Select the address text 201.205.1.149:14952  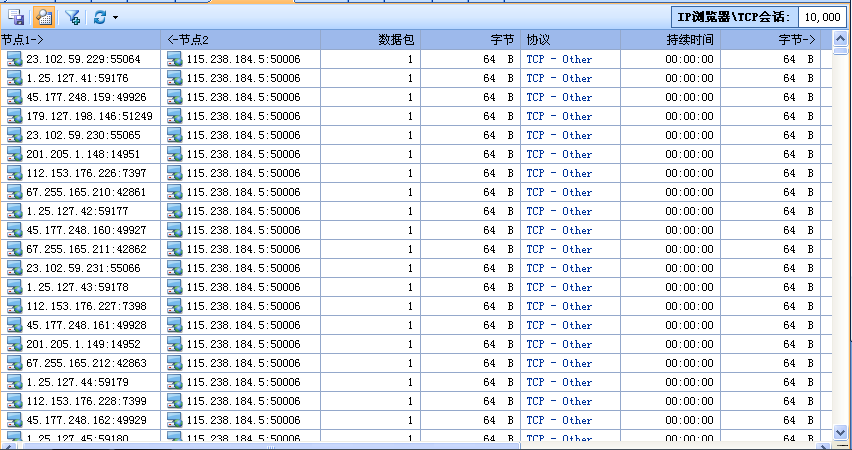coord(83,345)
